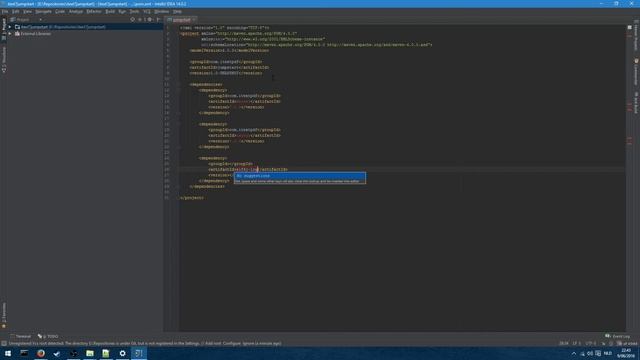The width and height of the screenshot is (640, 360).
Task: Switch to the pom.xml editor tab
Action: pos(182,20)
